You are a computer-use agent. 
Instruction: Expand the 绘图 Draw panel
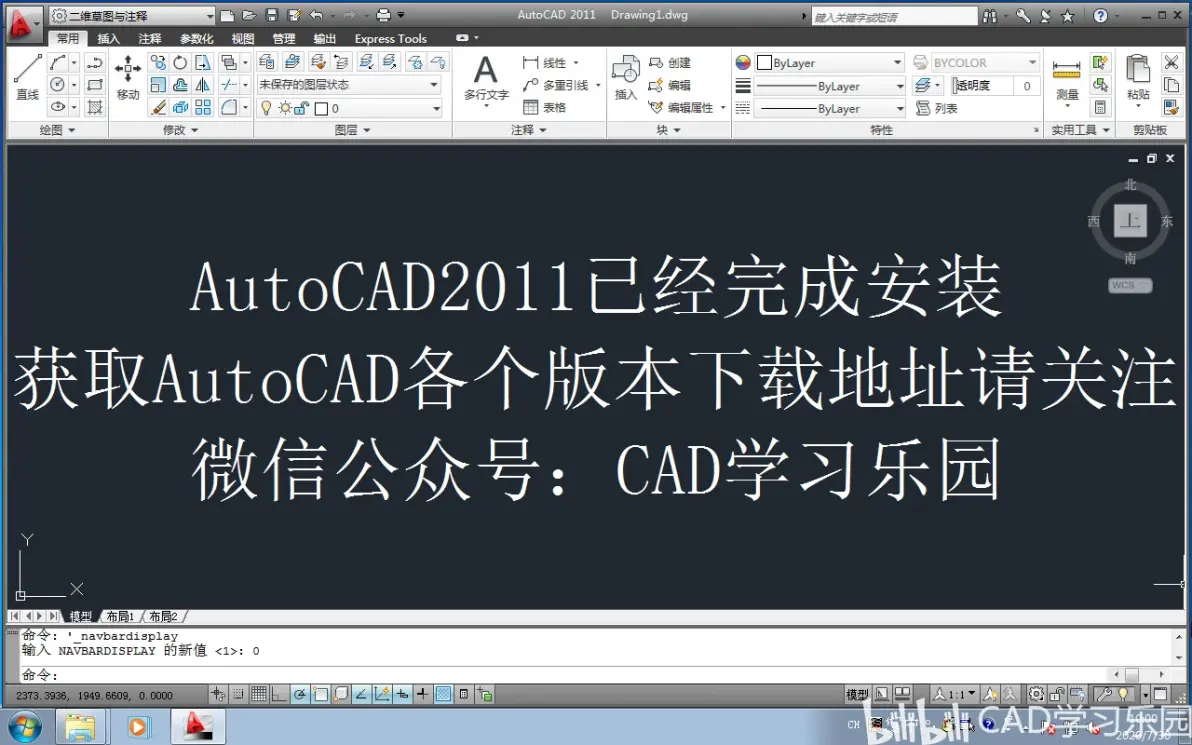point(58,130)
